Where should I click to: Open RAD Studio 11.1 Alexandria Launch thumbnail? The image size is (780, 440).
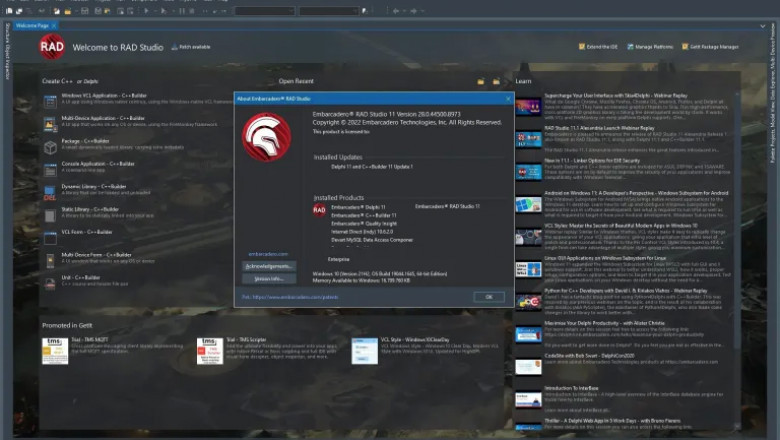pos(528,140)
